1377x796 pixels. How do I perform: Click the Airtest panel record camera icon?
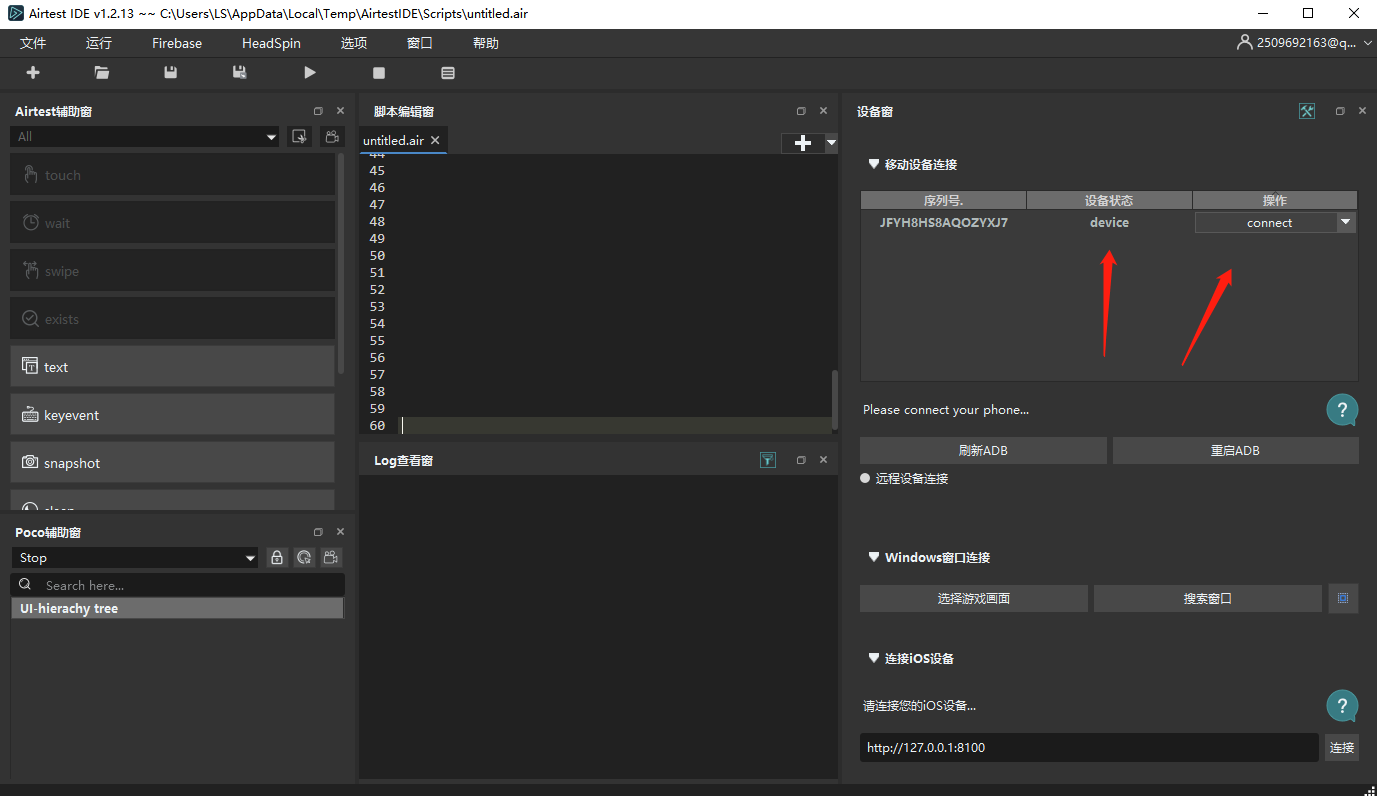pyautogui.click(x=332, y=137)
